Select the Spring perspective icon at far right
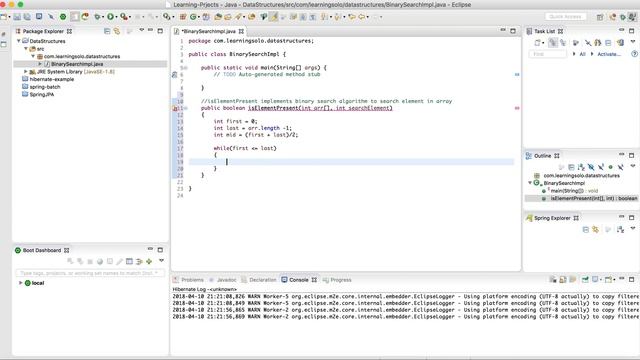The width and height of the screenshot is (640, 360). click(x=632, y=17)
